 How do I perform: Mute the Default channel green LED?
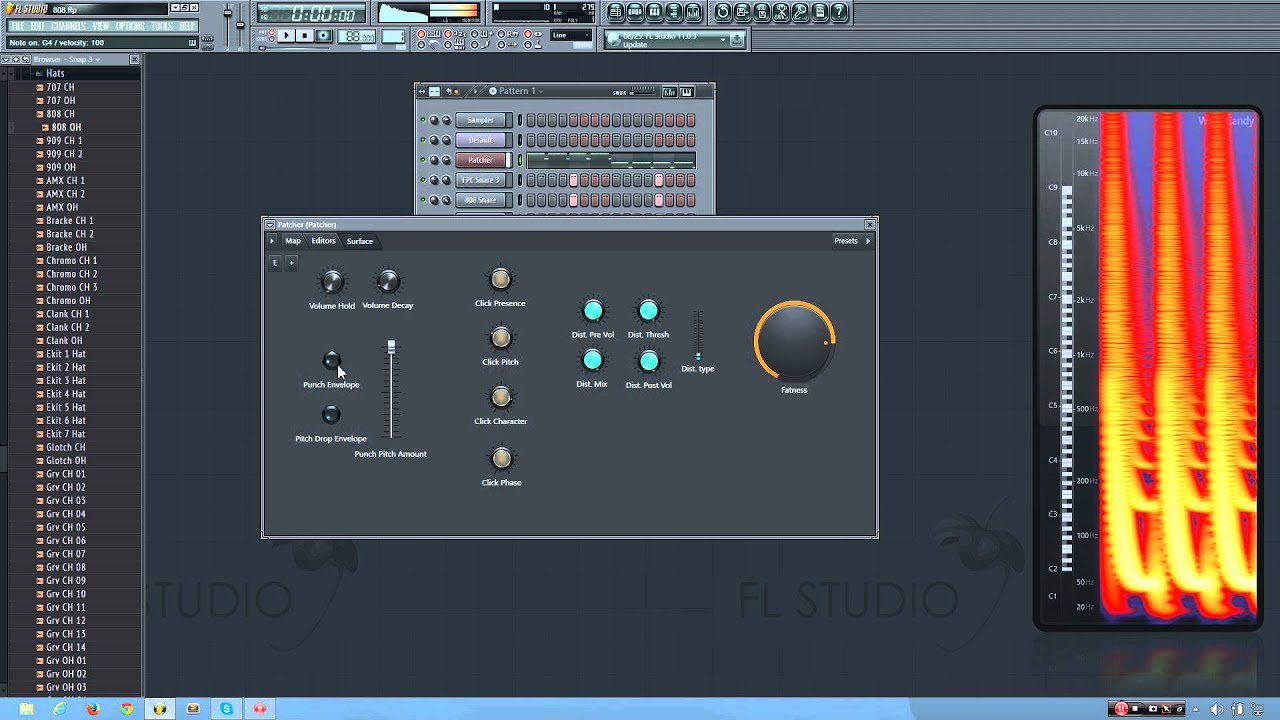pos(423,140)
